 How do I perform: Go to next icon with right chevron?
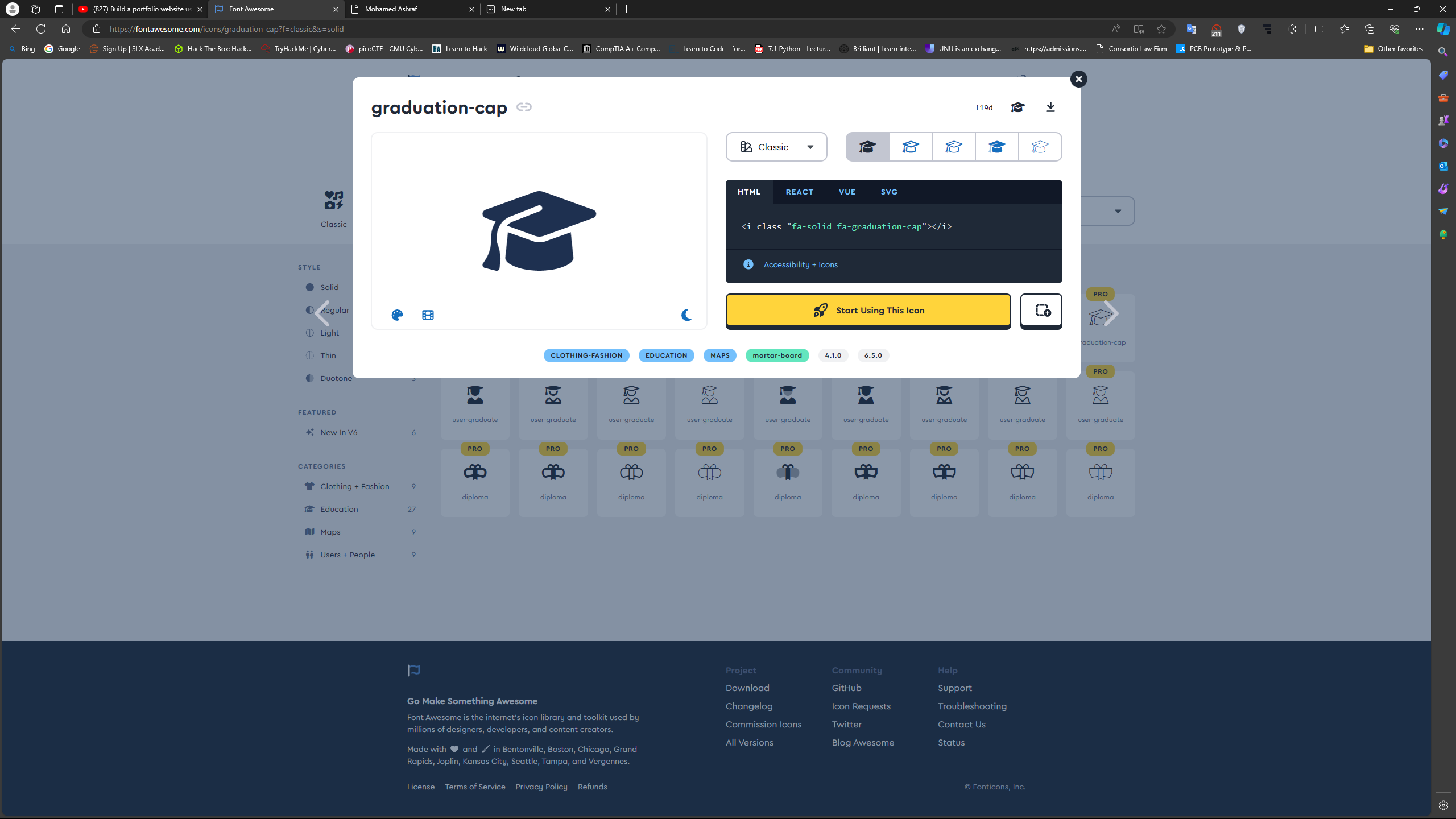[x=1110, y=313]
